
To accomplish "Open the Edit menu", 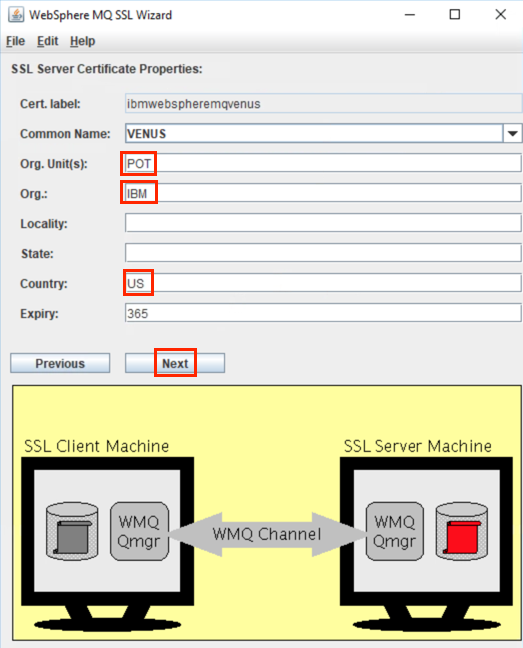I will tap(48, 41).
